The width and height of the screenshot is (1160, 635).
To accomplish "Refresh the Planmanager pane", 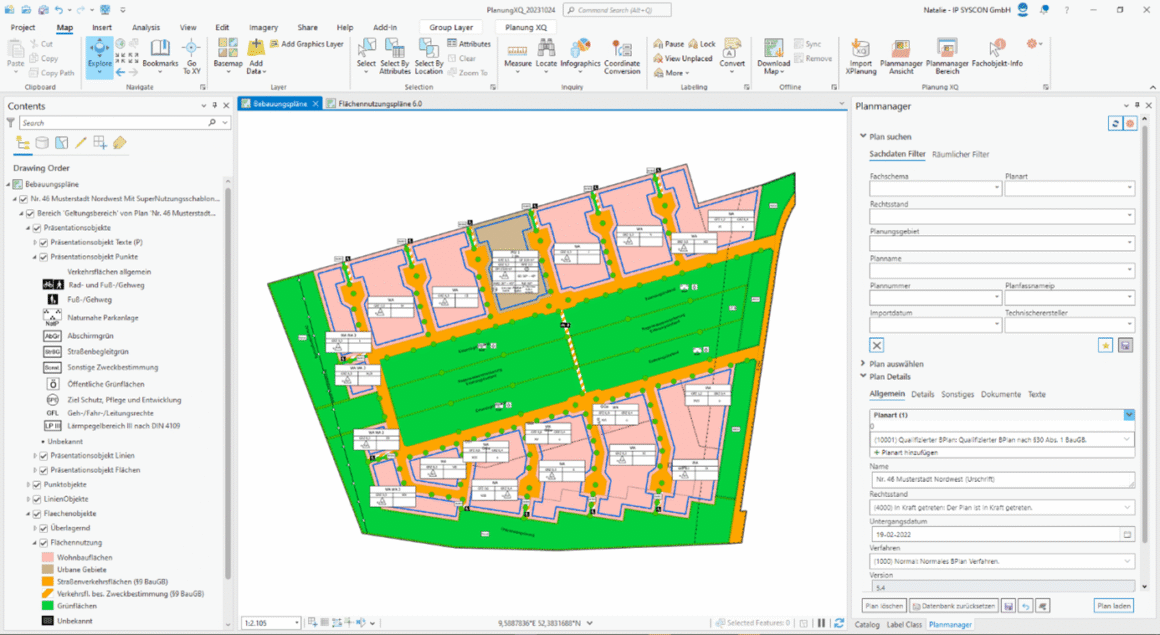I will tap(1115, 124).
